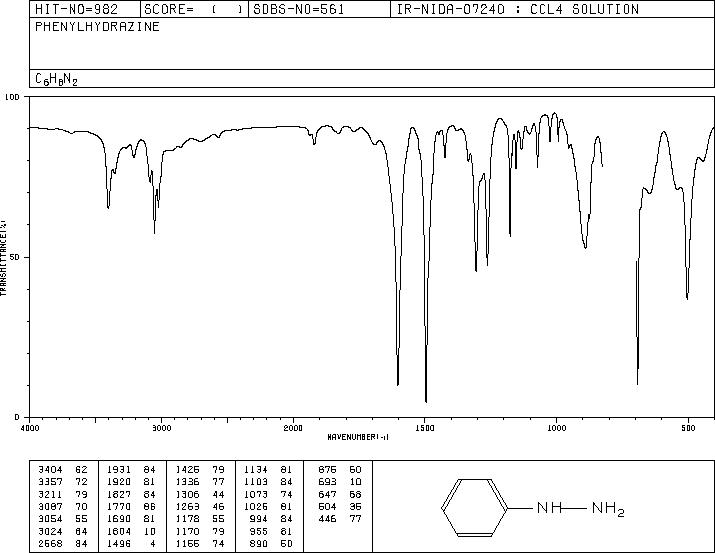715x553 pixels.
Task: Click the 1500 x-axis tick label
Action: pos(425,428)
